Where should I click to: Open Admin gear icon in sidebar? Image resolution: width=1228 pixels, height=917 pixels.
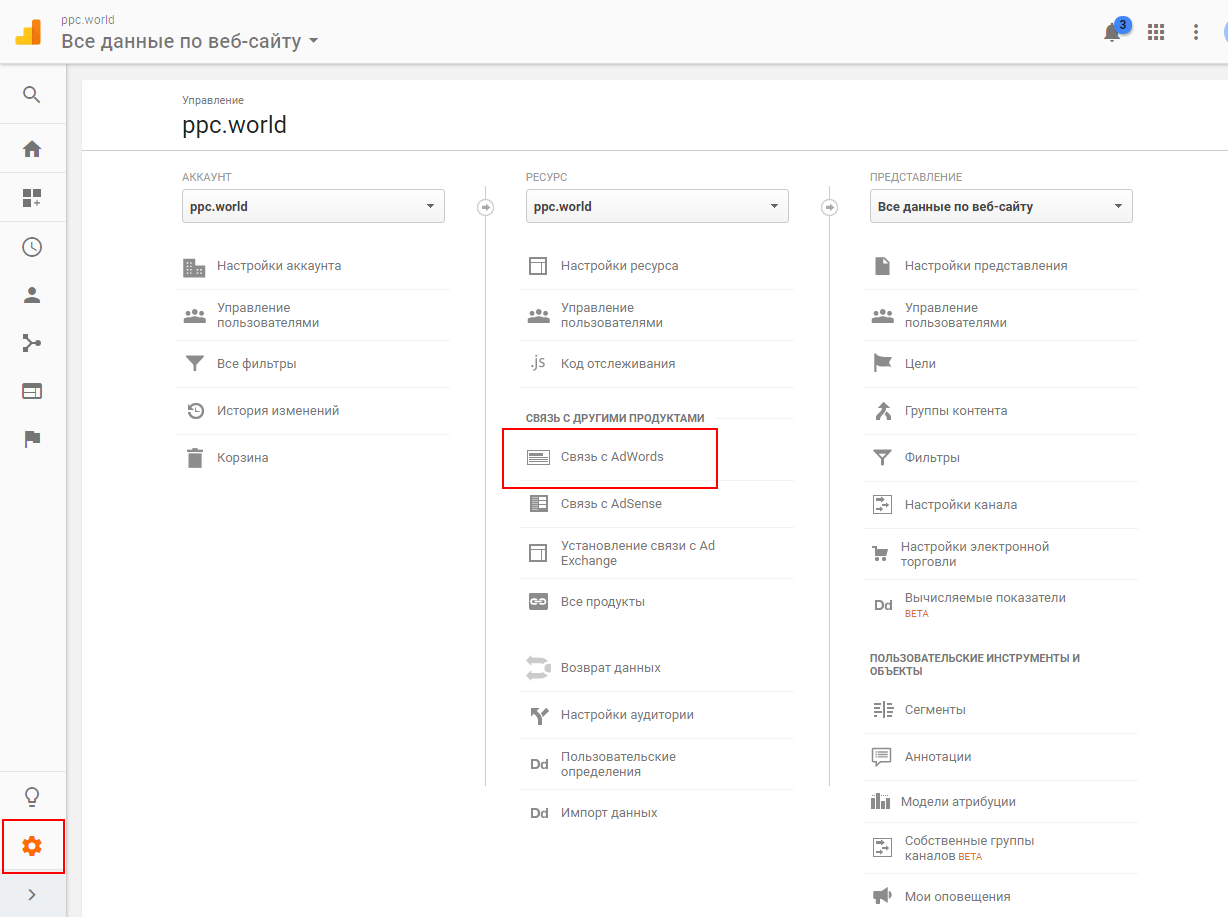click(x=32, y=846)
